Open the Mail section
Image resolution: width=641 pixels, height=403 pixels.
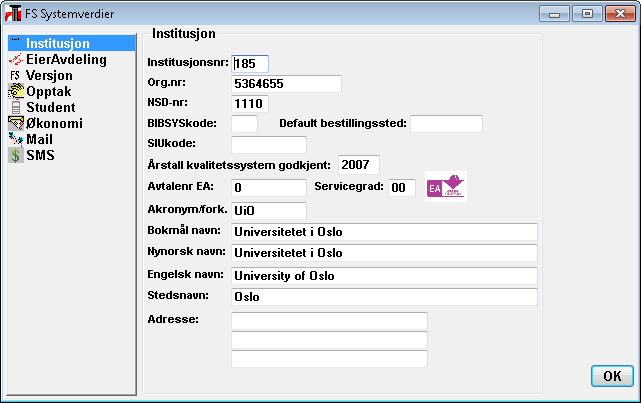click(x=39, y=139)
